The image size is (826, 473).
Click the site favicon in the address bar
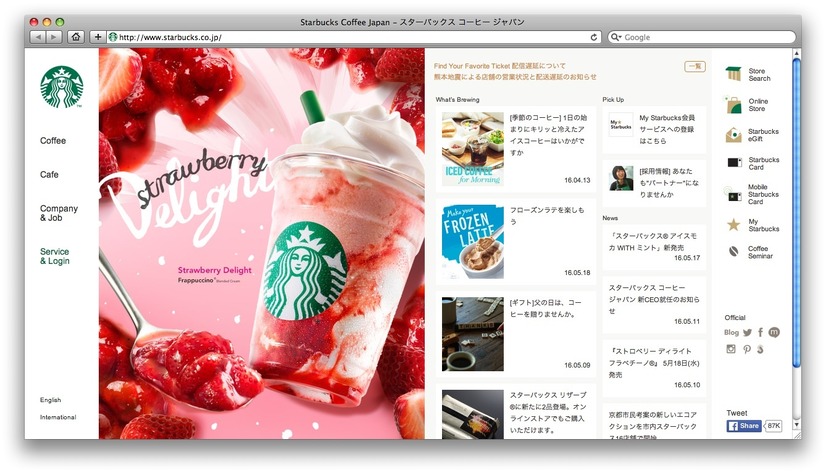pyautogui.click(x=113, y=37)
